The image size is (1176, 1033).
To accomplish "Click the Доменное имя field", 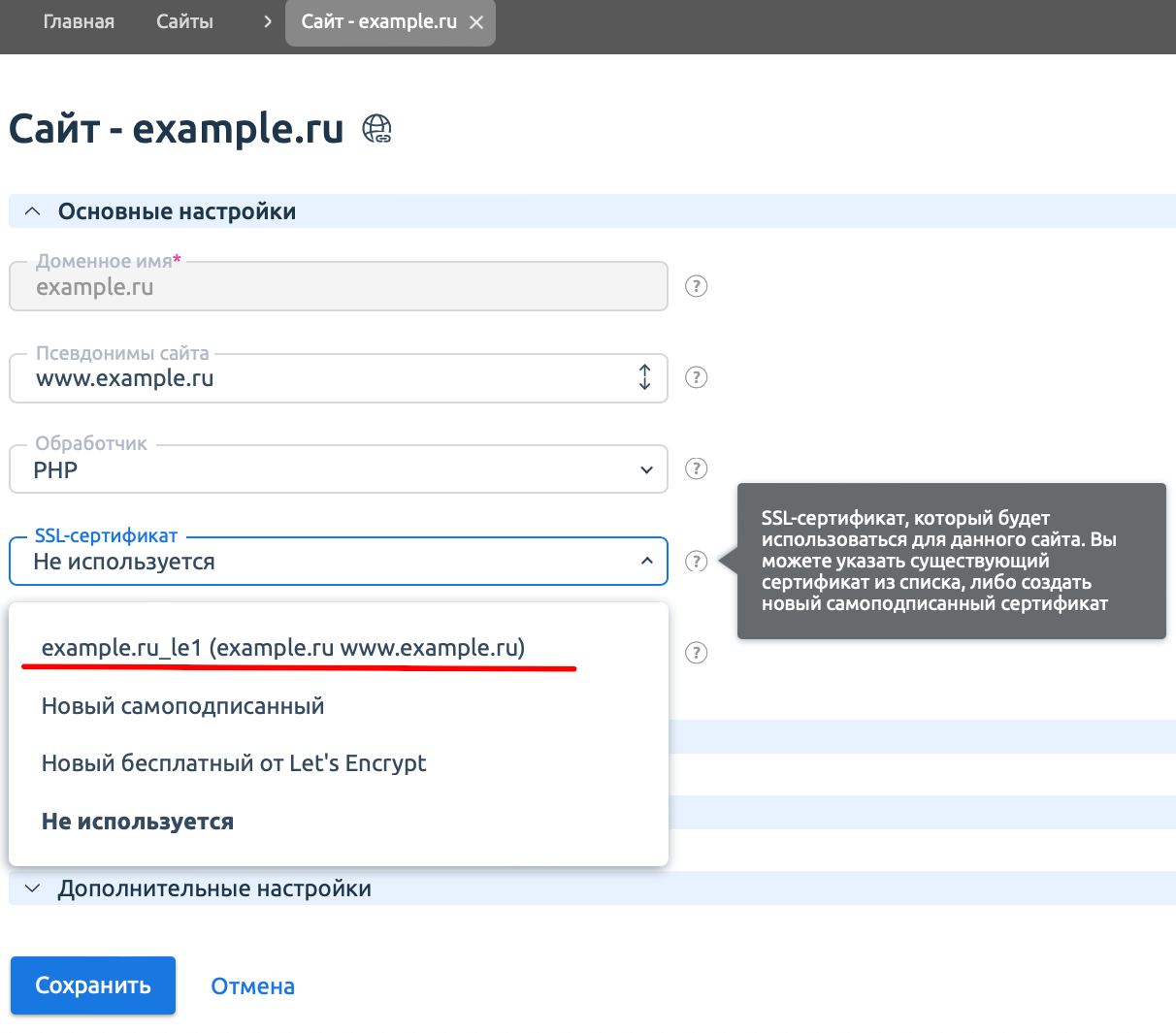I will coord(339,287).
